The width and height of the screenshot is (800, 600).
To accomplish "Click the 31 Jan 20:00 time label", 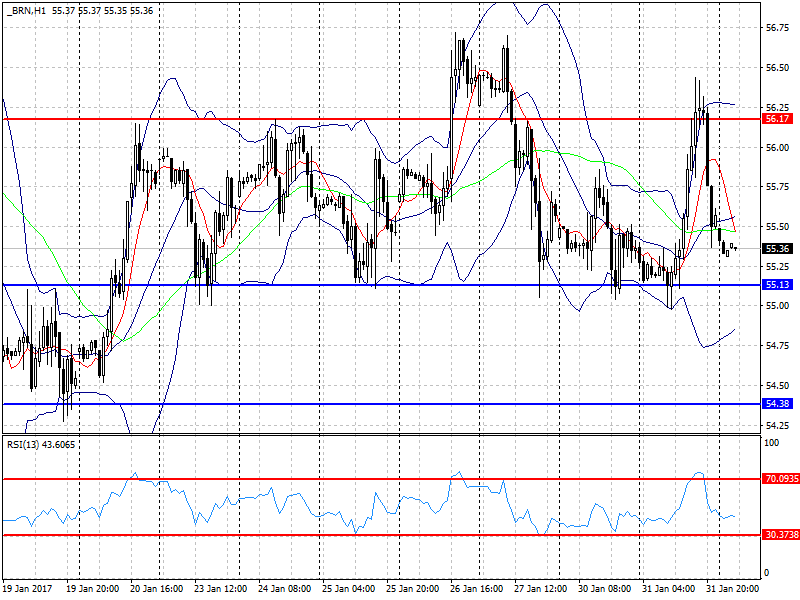I will pos(732,588).
